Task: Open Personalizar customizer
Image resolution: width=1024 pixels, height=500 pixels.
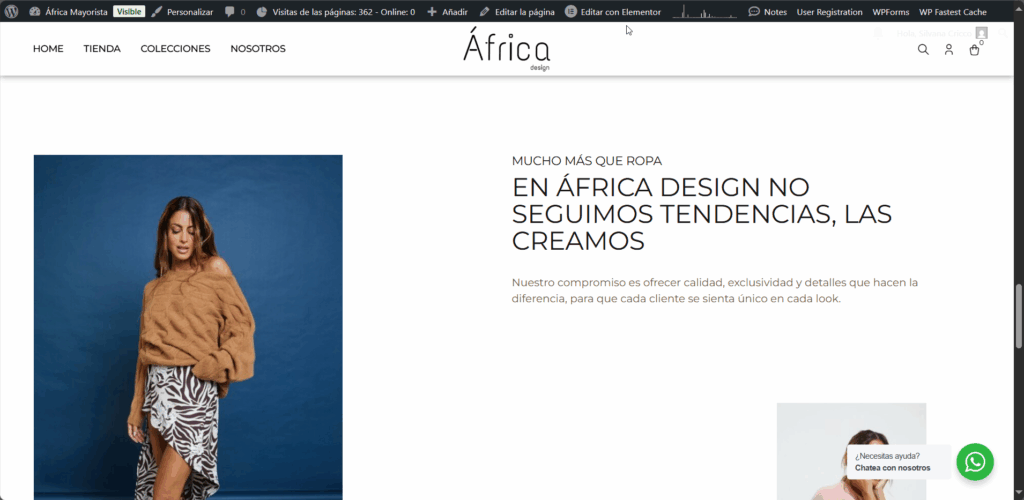Action: tap(182, 12)
